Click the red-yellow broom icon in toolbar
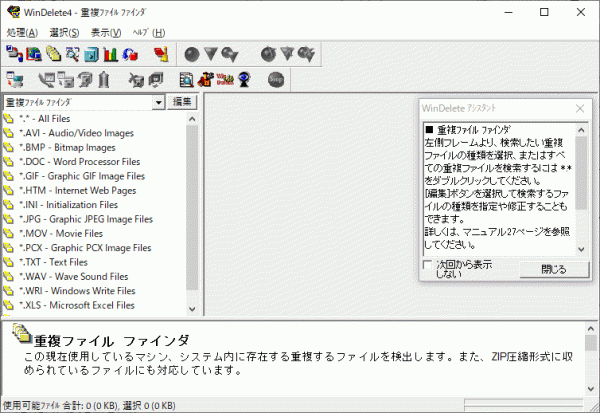The image size is (600, 413). pos(161,53)
